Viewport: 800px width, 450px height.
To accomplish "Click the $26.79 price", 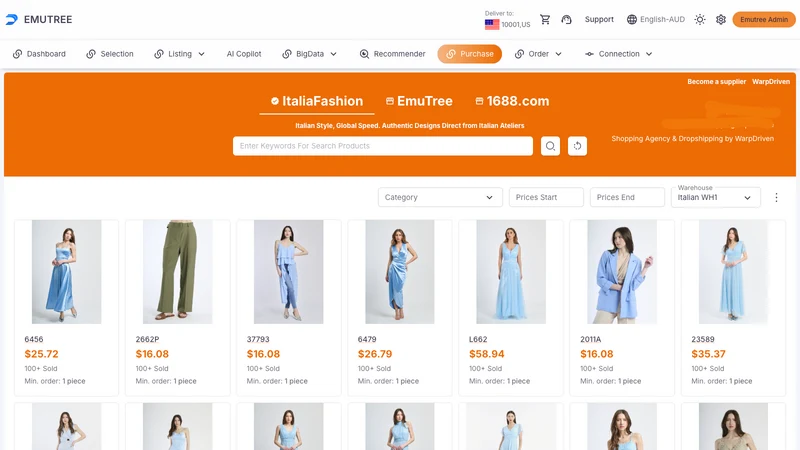I will (x=375, y=354).
